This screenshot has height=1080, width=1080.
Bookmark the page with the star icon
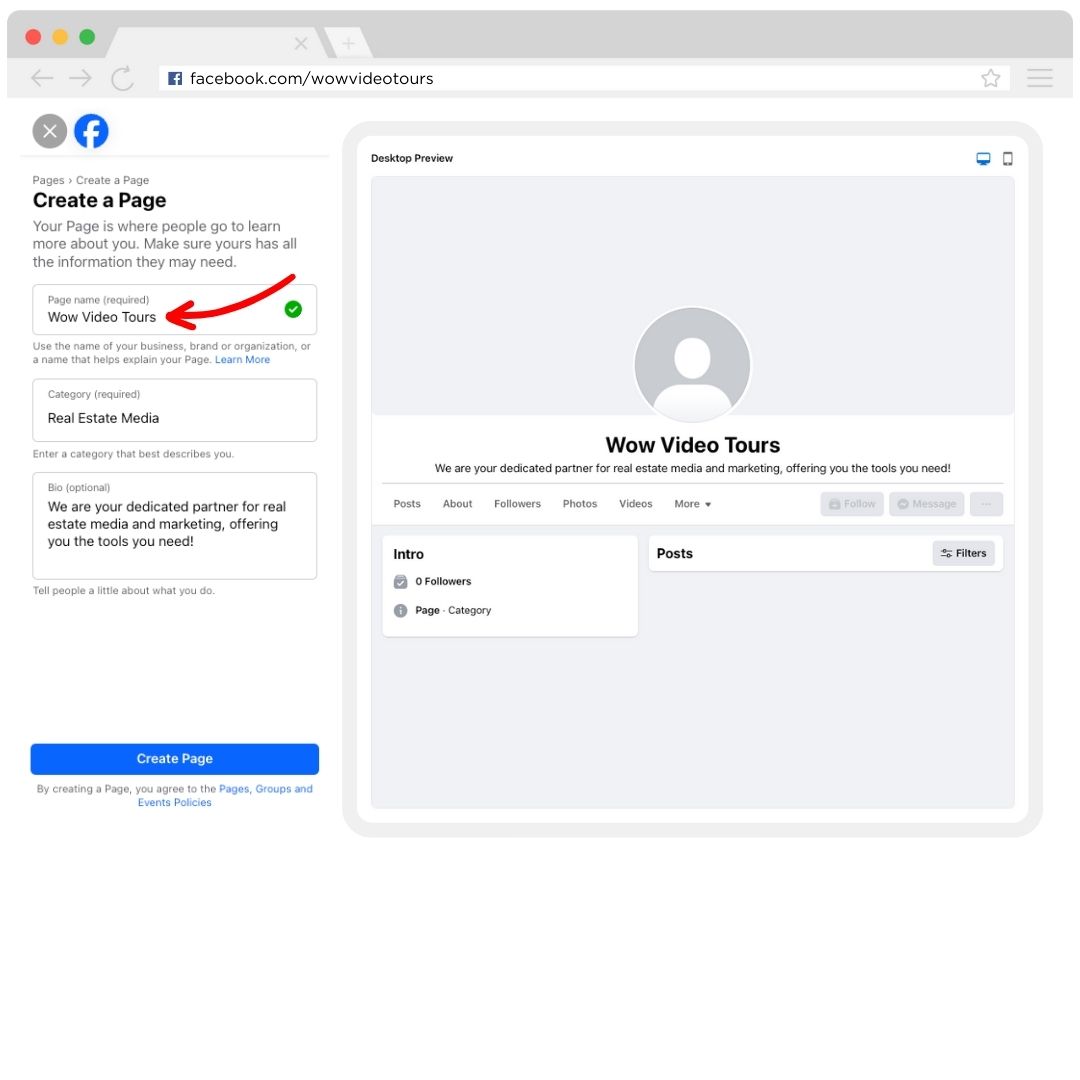click(990, 79)
